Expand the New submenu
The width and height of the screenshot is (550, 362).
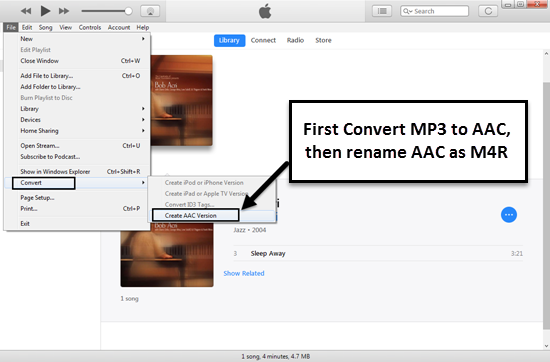pyautogui.click(x=77, y=39)
